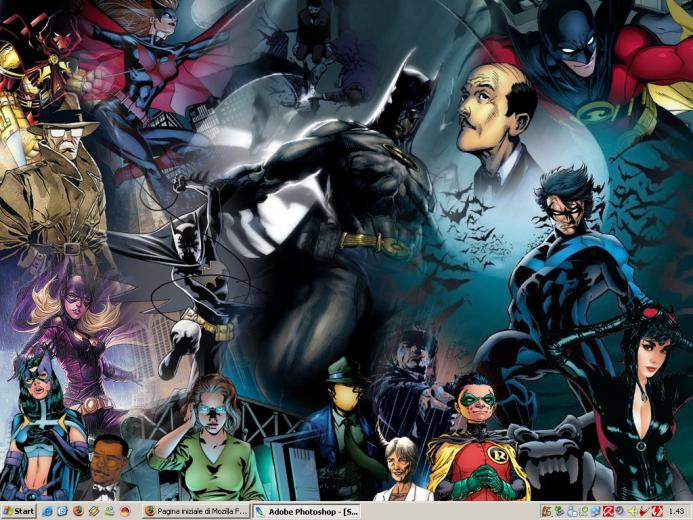Click the red checkmark tray icon
693x520 pixels.
pyautogui.click(x=644, y=512)
